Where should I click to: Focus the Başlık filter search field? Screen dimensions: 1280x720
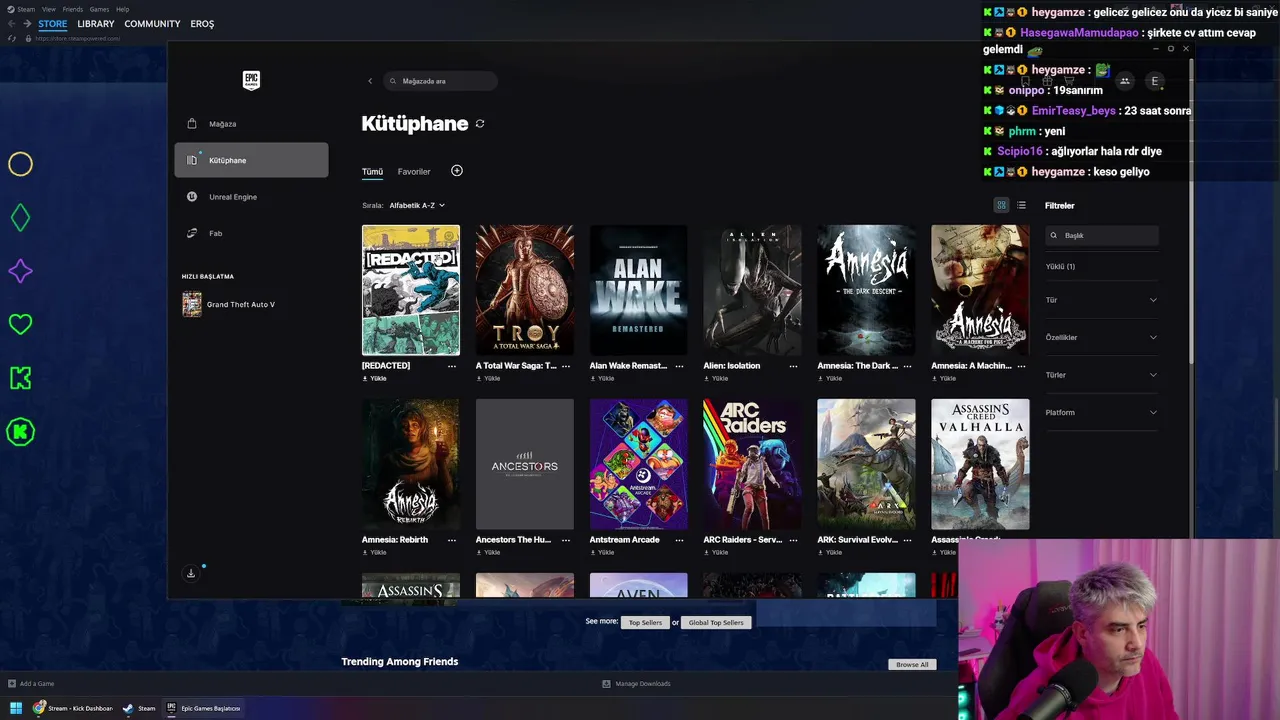[x=1102, y=235]
